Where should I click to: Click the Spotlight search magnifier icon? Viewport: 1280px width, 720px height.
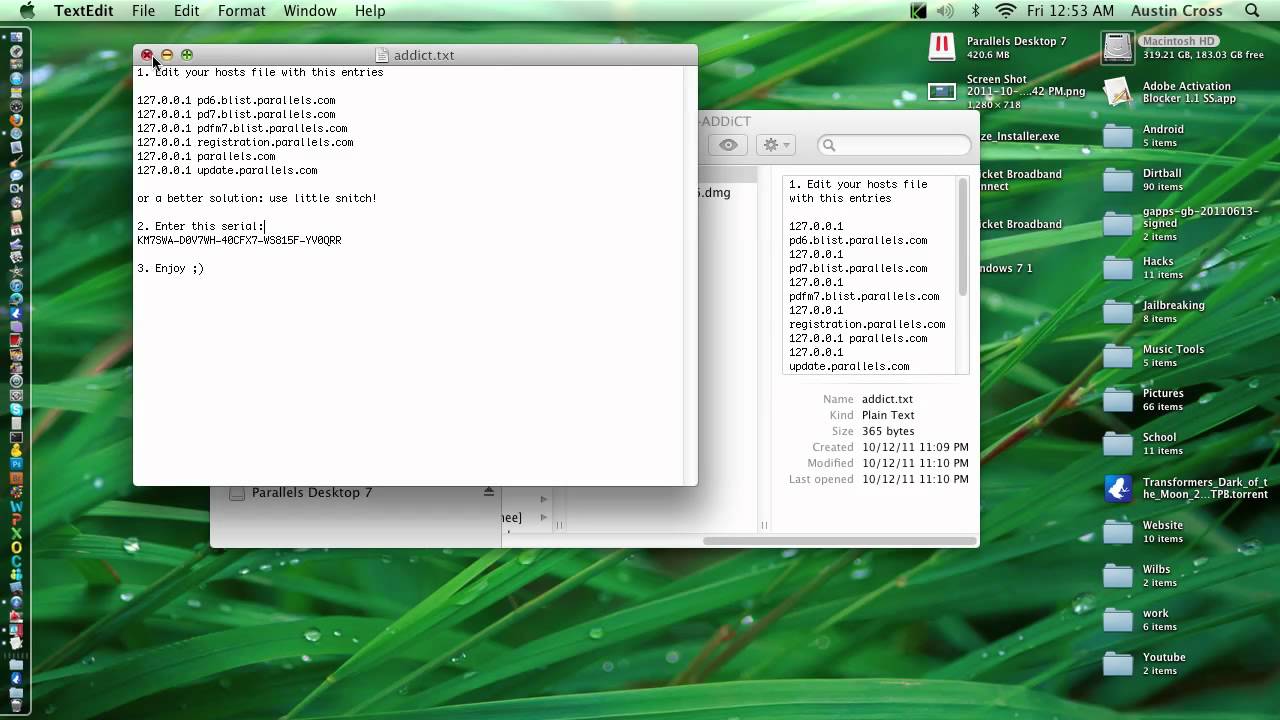[1252, 11]
